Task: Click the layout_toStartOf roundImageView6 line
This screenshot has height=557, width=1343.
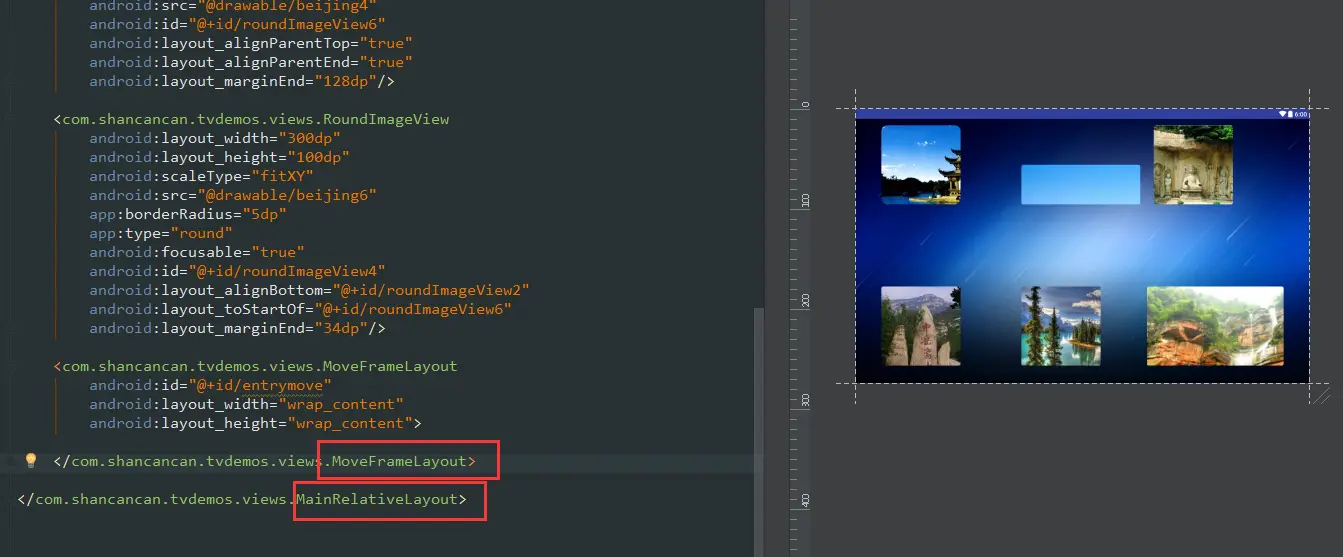Action: point(300,309)
